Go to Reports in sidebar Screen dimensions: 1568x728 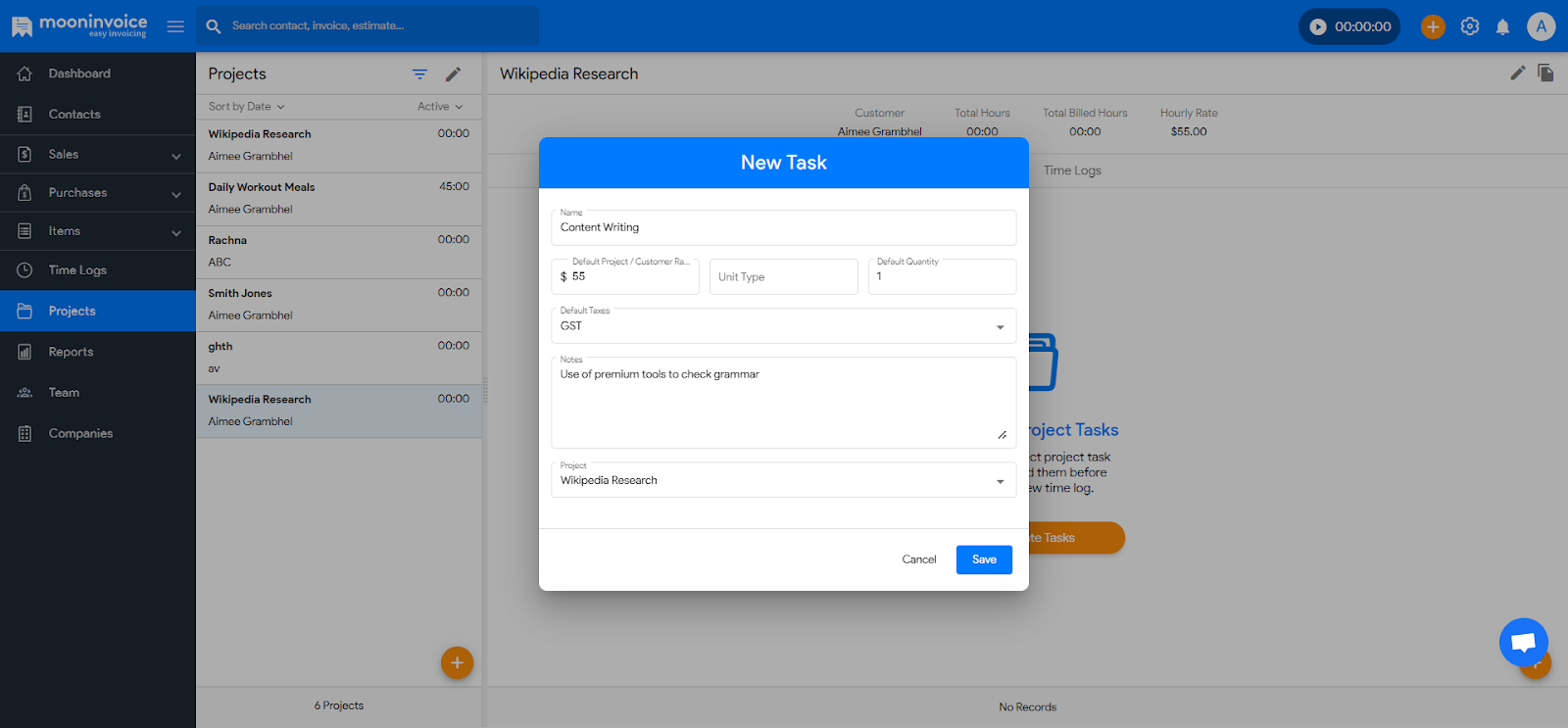pyautogui.click(x=71, y=352)
